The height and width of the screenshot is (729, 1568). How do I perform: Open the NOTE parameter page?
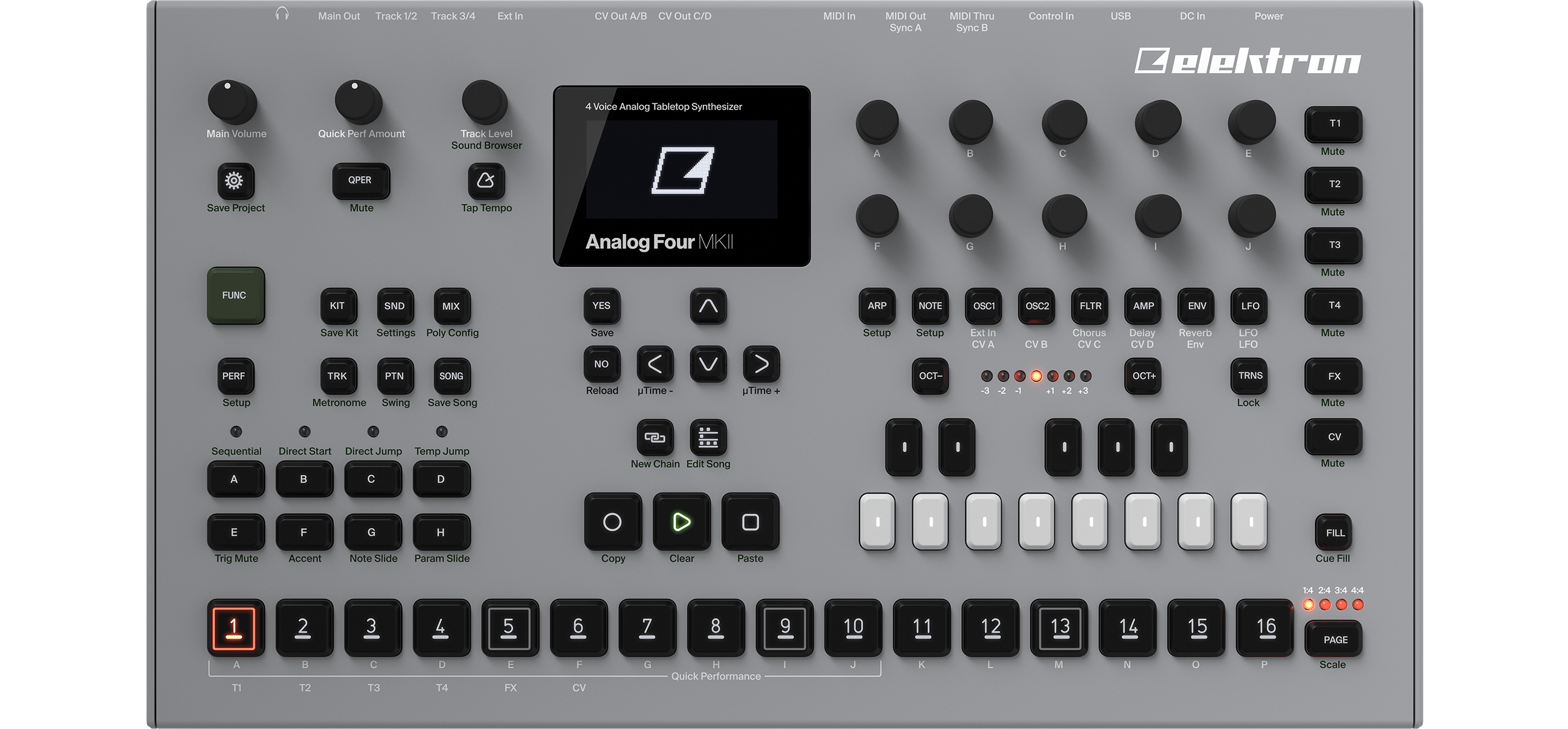[x=930, y=306]
